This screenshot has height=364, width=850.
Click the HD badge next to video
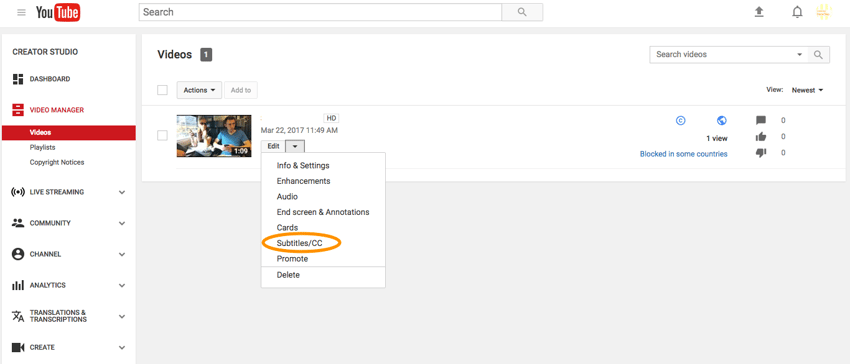click(331, 118)
